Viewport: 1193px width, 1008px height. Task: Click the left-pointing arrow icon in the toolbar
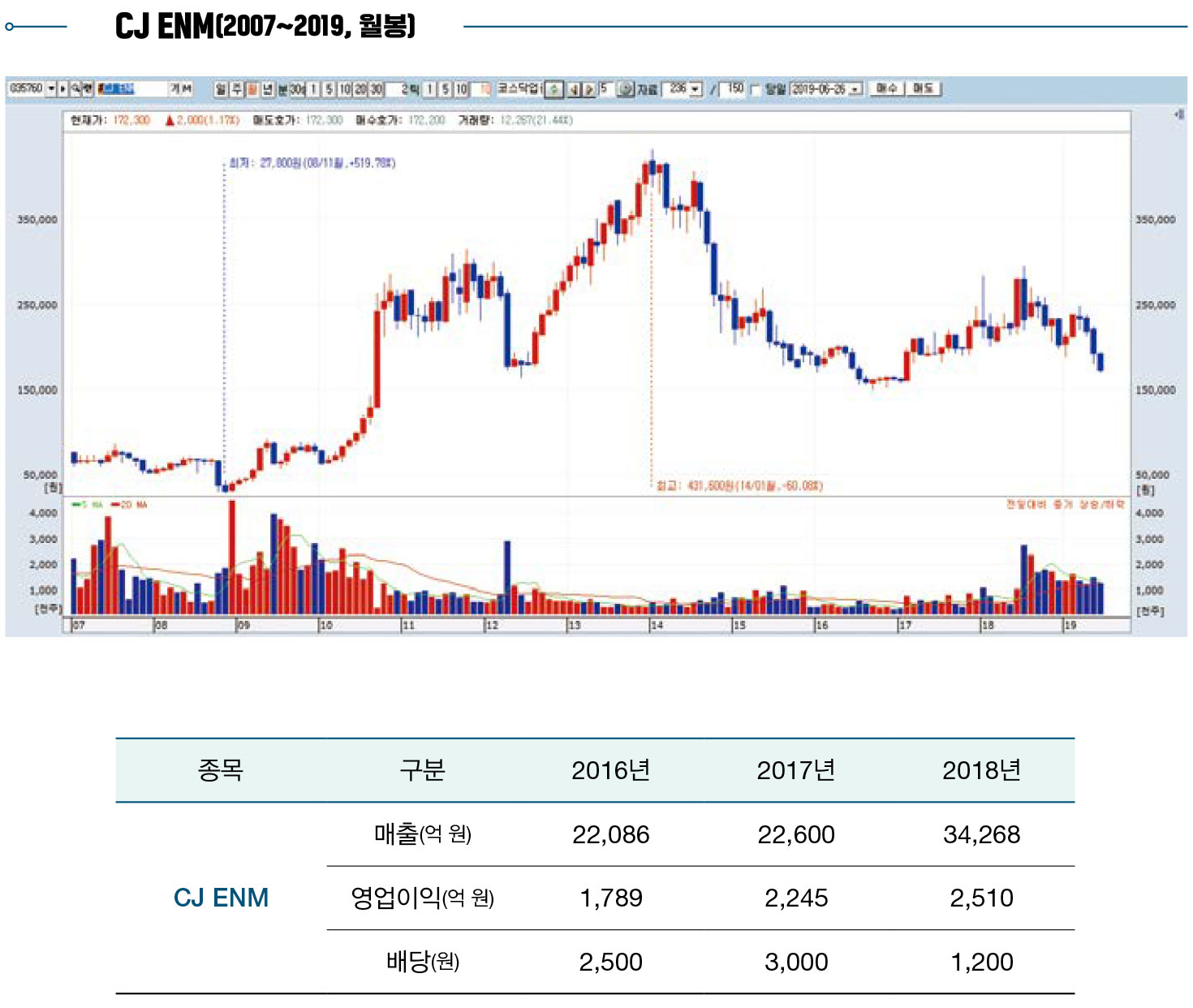coord(575,89)
